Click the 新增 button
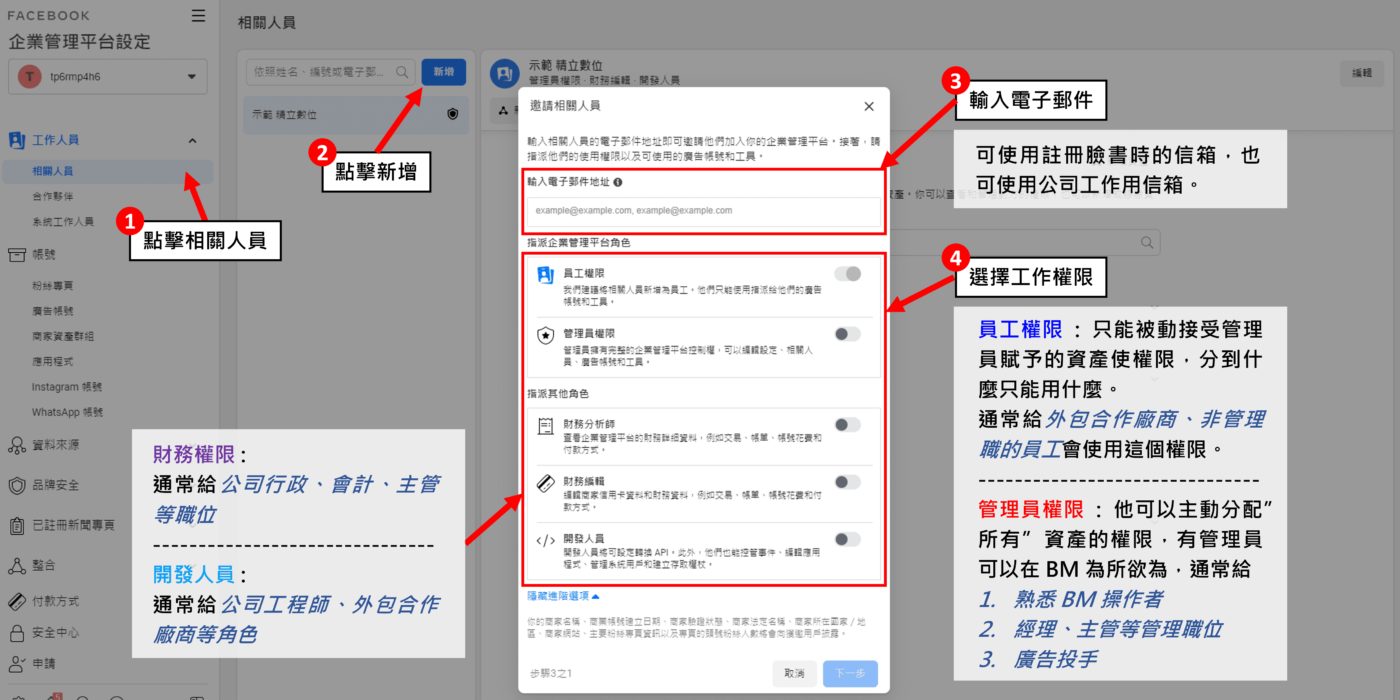This screenshot has width=1400, height=700. [444, 72]
